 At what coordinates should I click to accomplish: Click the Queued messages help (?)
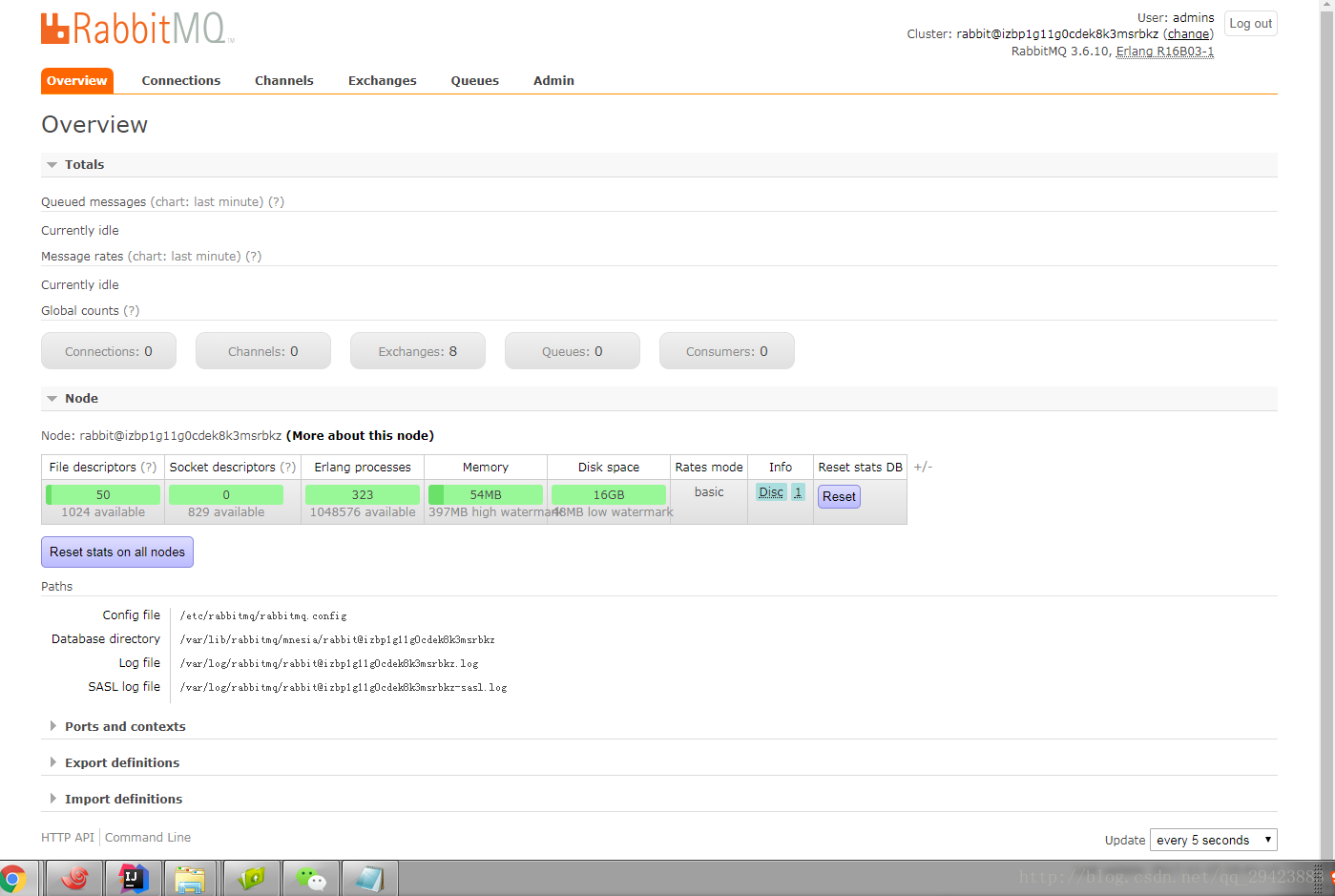(276, 202)
